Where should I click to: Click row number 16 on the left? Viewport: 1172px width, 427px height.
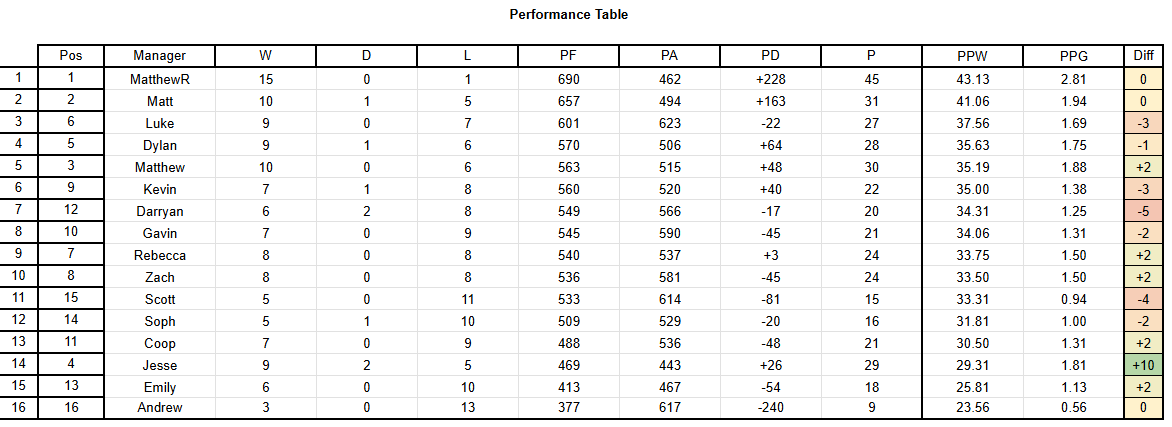coord(19,408)
